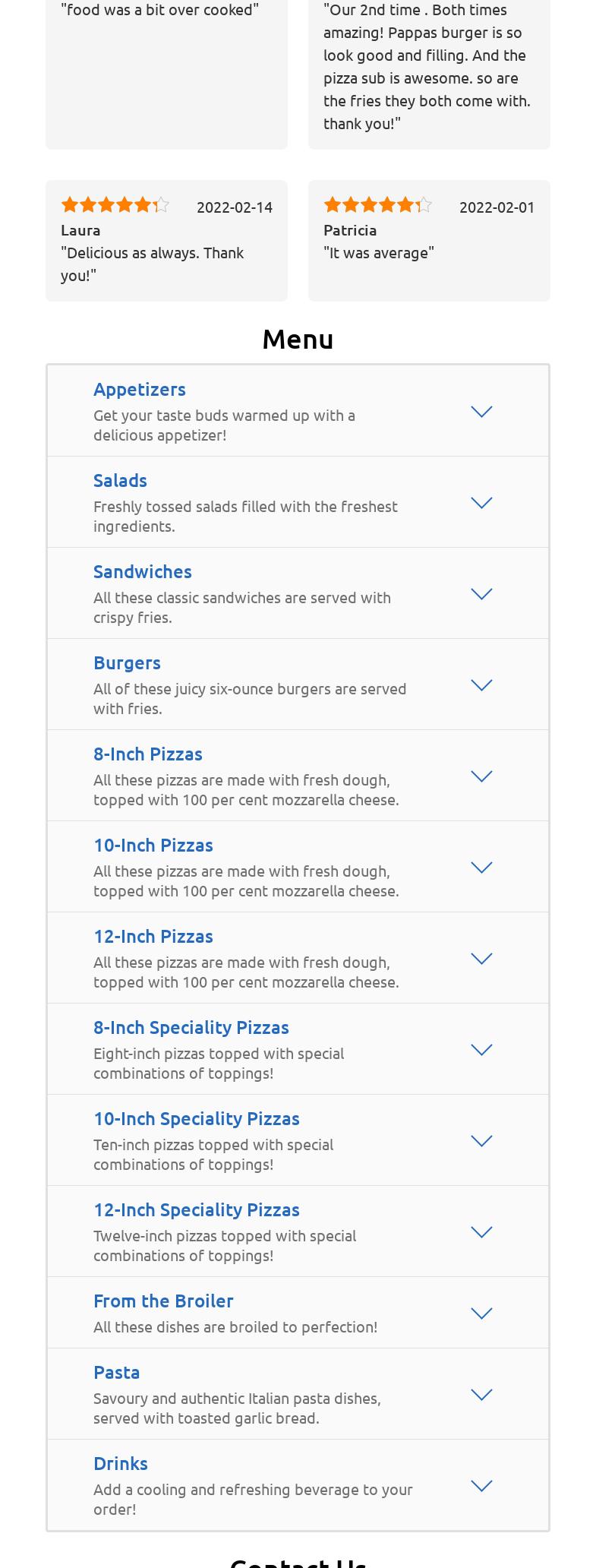Open the Pasta category title
596x1568 pixels.
[116, 1372]
